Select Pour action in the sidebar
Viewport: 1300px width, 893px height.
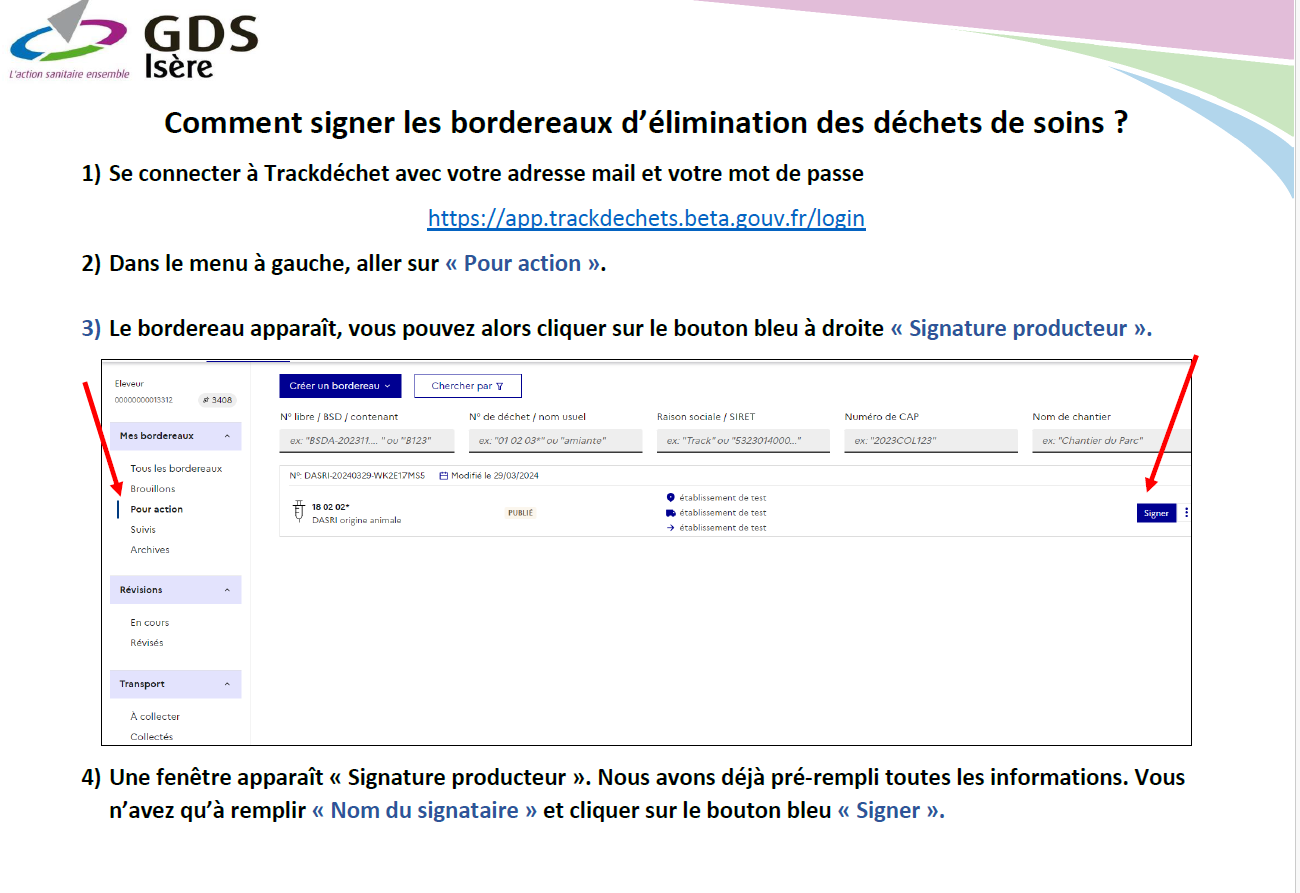point(156,509)
